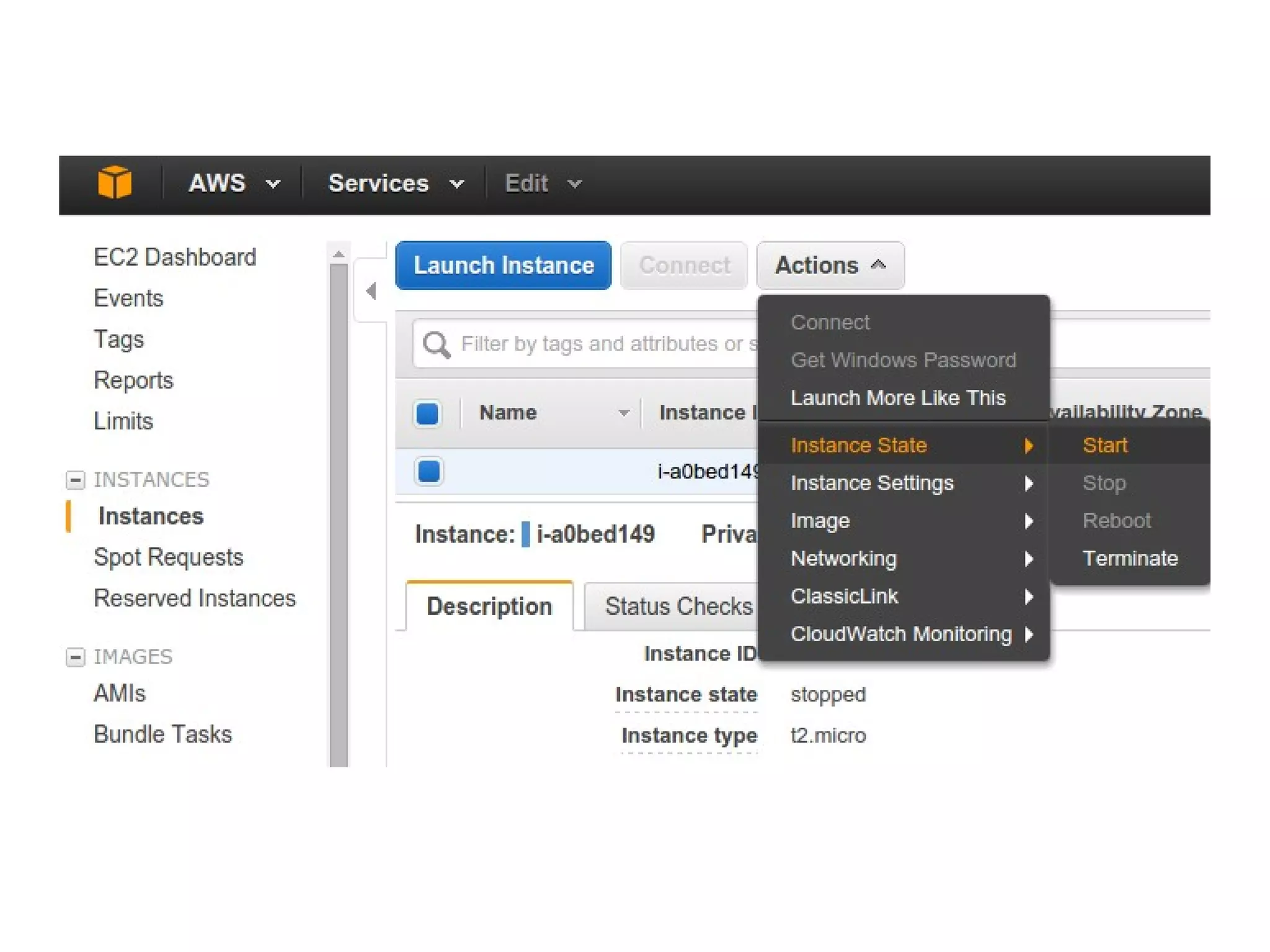Open the Services dropdown menu
Viewport: 1270px width, 952px height.
pyautogui.click(x=395, y=183)
